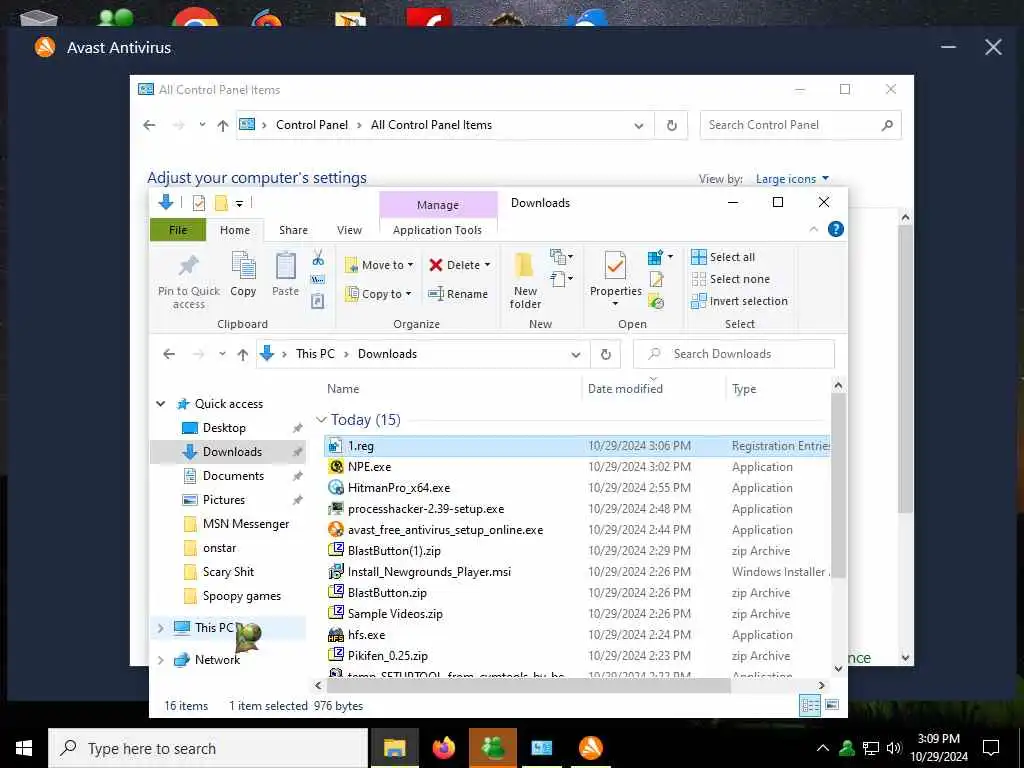Click Search Control Panel field
The image size is (1024, 768).
click(800, 125)
